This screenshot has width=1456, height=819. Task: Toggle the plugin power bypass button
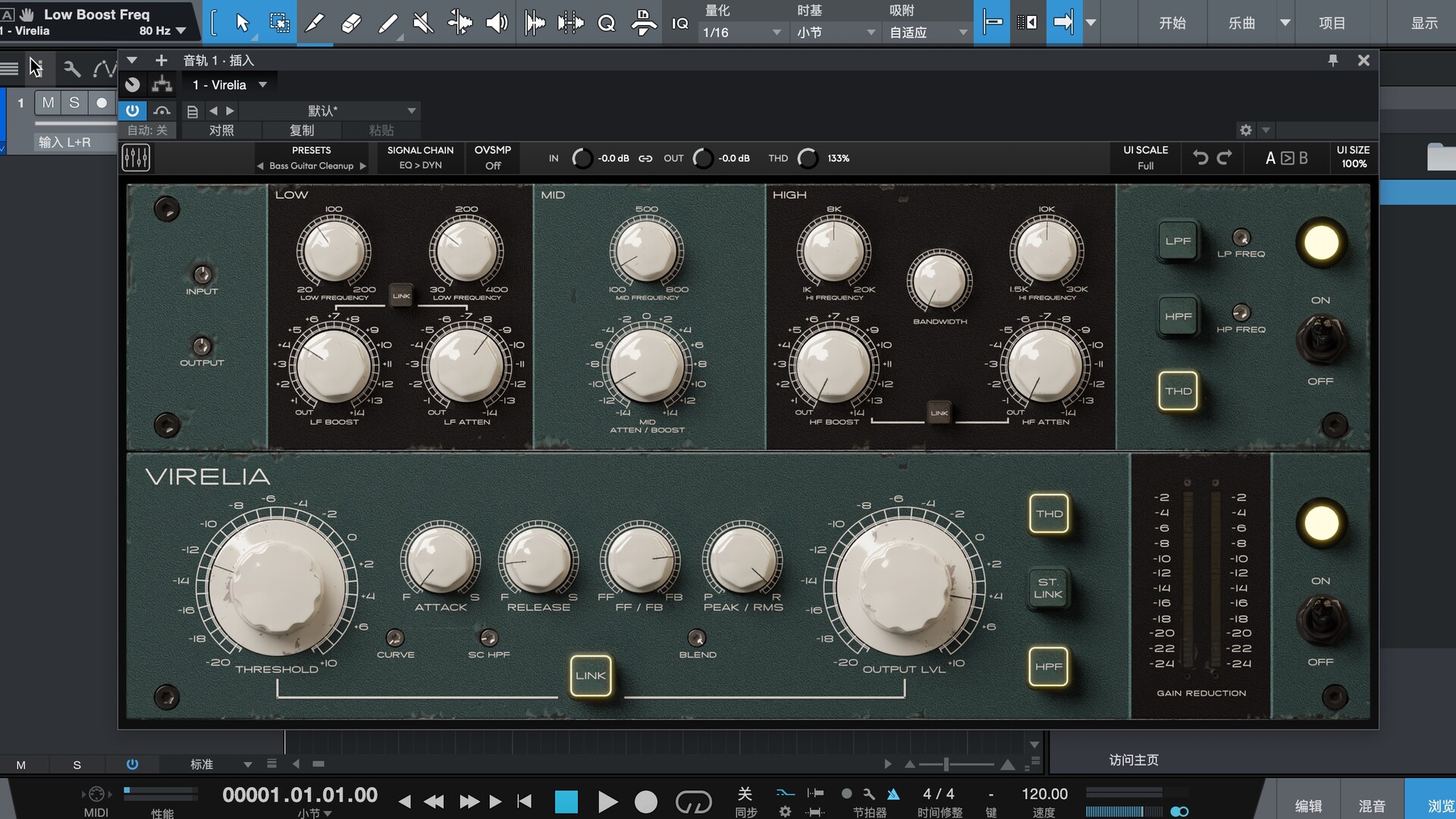pos(132,110)
